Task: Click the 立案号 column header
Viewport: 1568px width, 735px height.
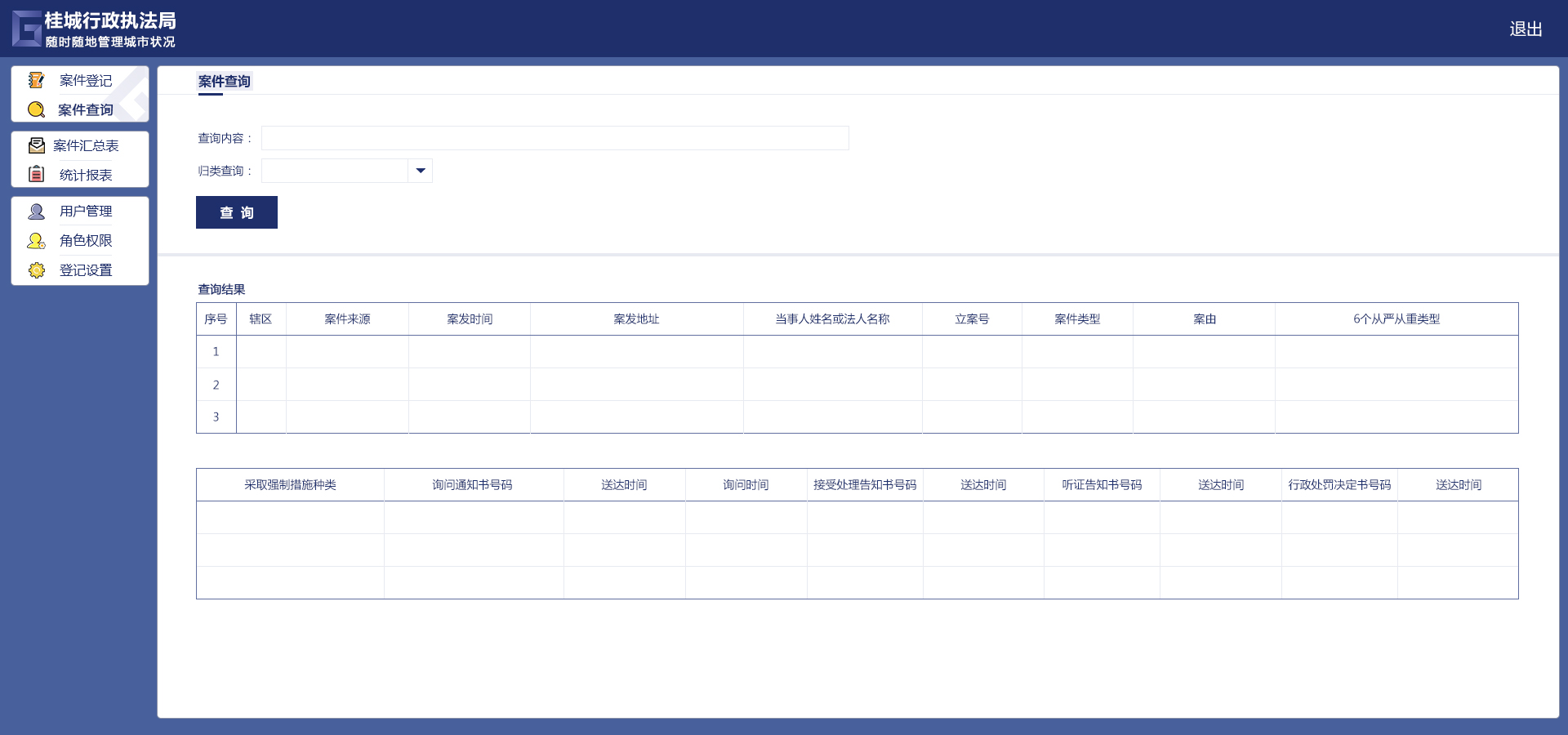Action: point(972,319)
